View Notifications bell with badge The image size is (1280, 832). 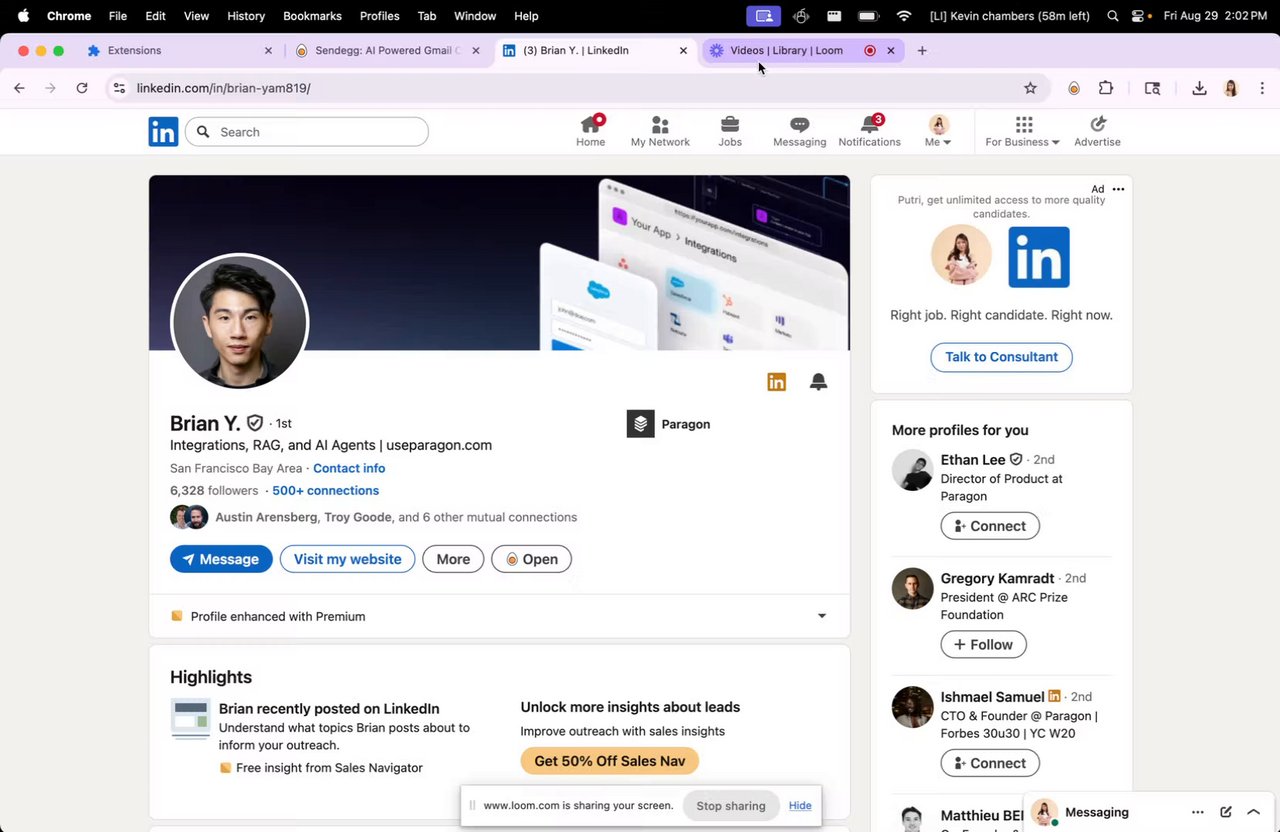click(x=869, y=131)
